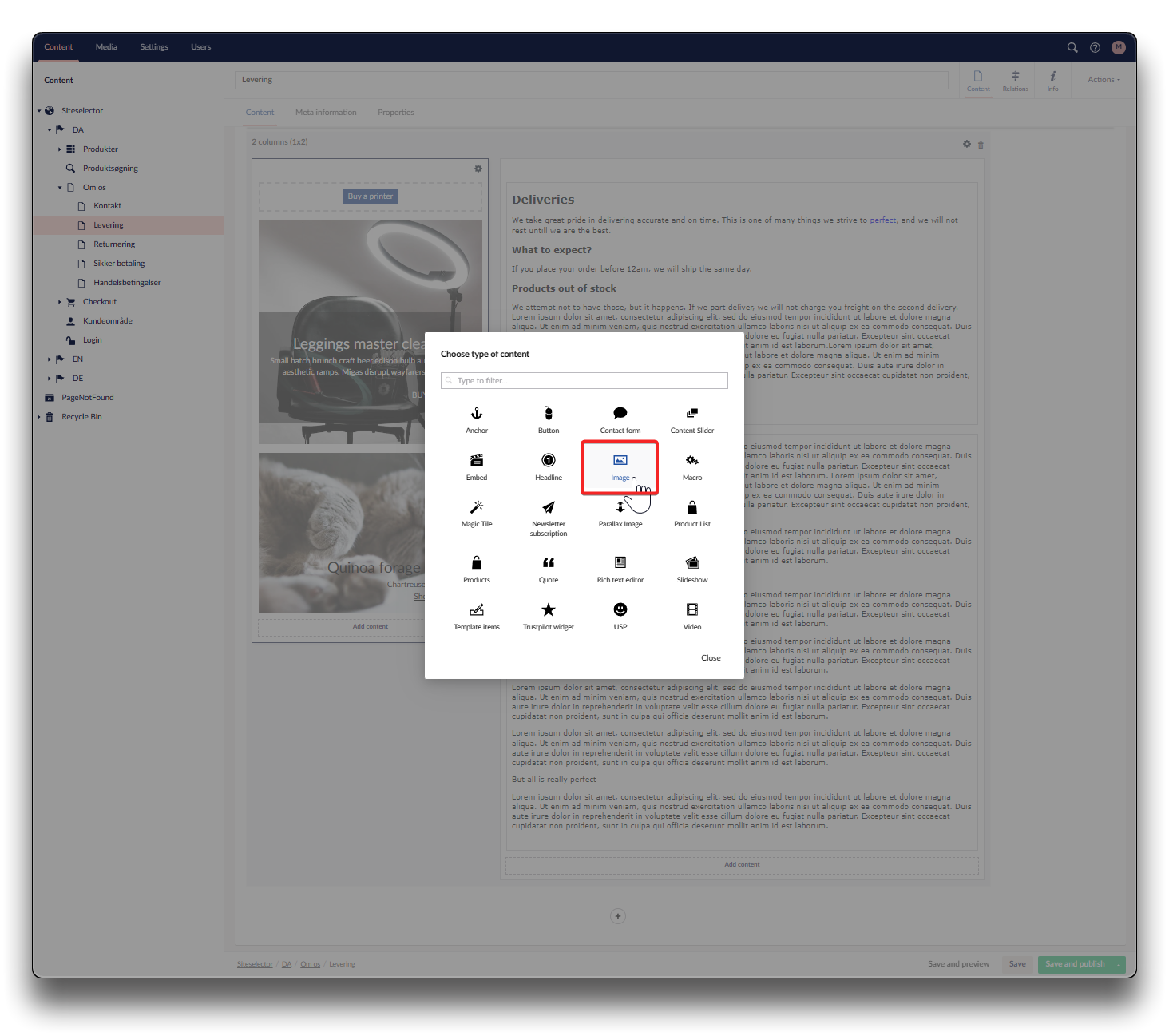Open the Actions dropdown

pos(1104,80)
